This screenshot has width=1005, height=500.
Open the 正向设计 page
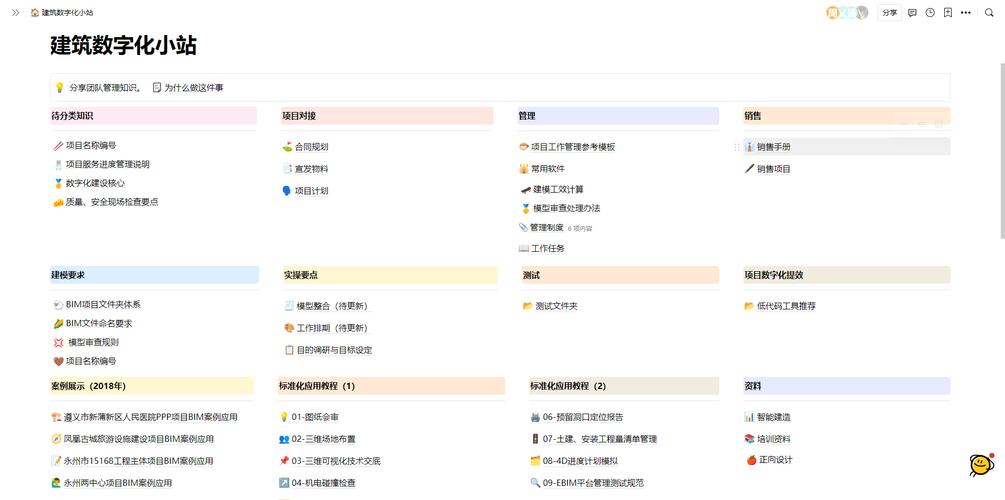pos(770,460)
